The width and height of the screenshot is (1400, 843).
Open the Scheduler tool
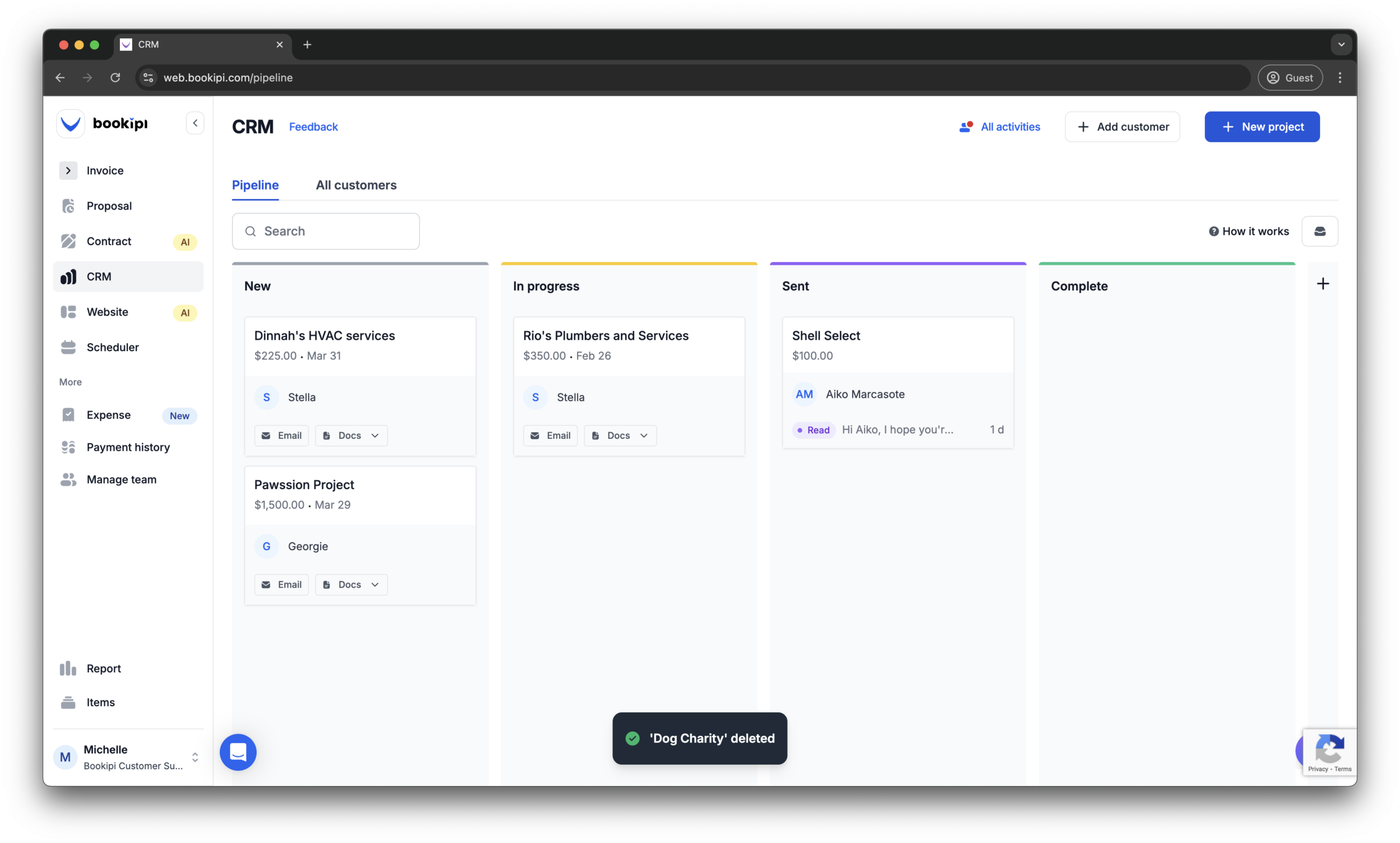113,347
